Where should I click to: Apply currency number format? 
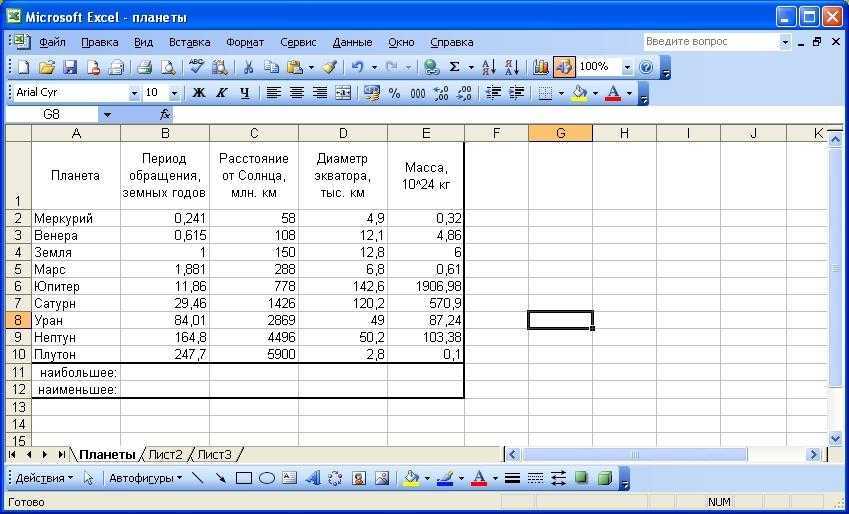(371, 93)
